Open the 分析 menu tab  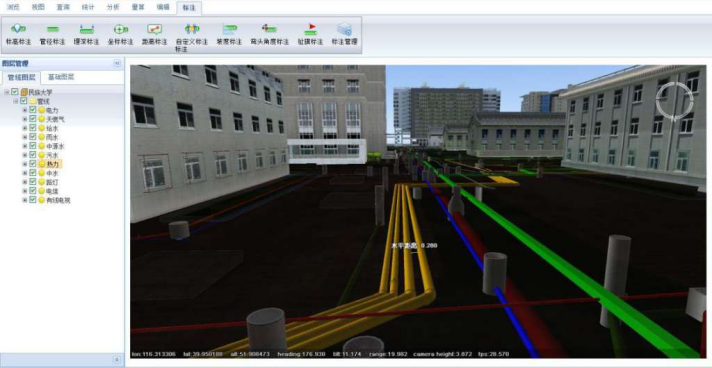coord(113,7)
